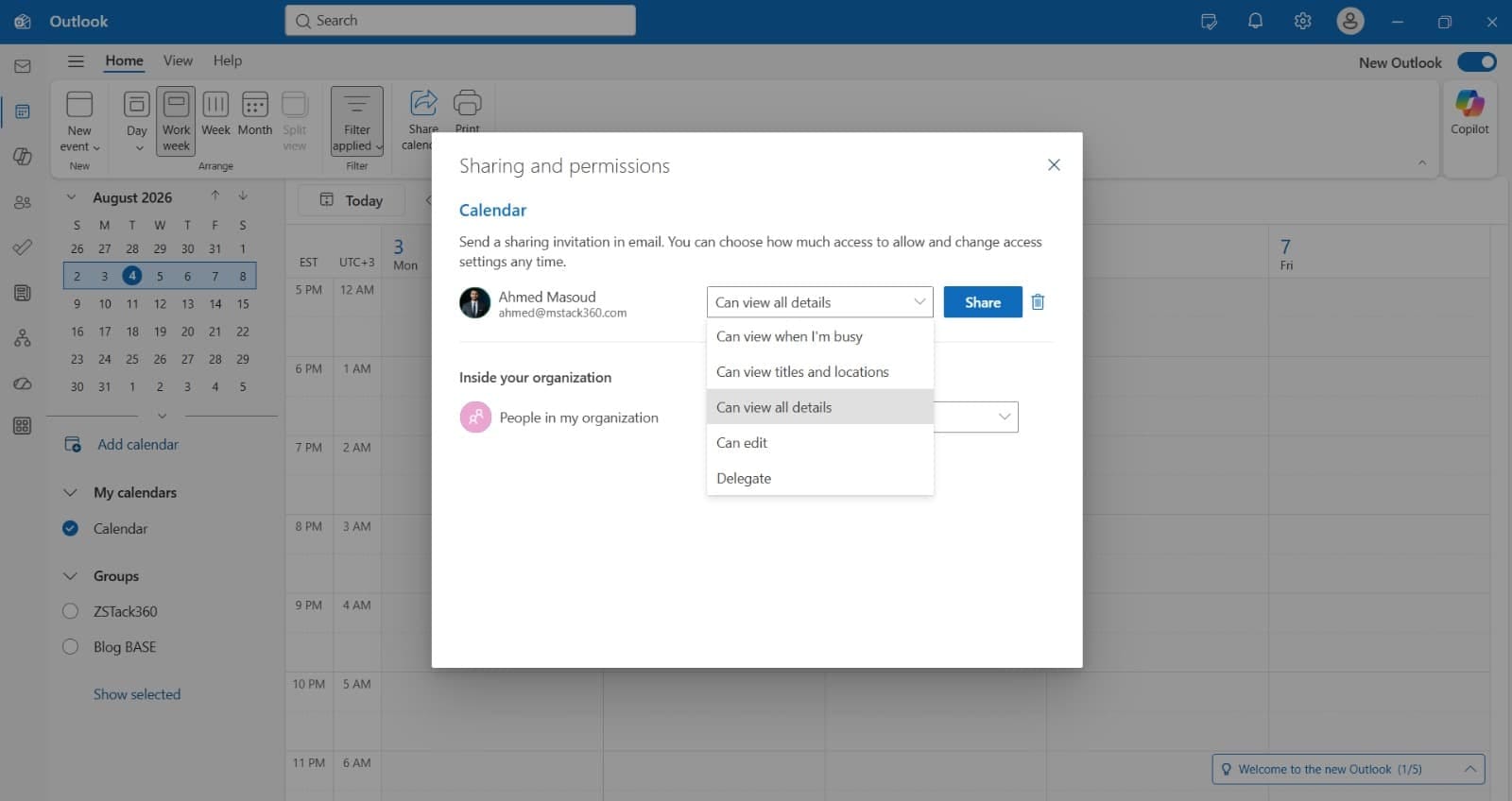Collapse the ribbon with chevron
This screenshot has height=801, width=1512.
pyautogui.click(x=1422, y=163)
